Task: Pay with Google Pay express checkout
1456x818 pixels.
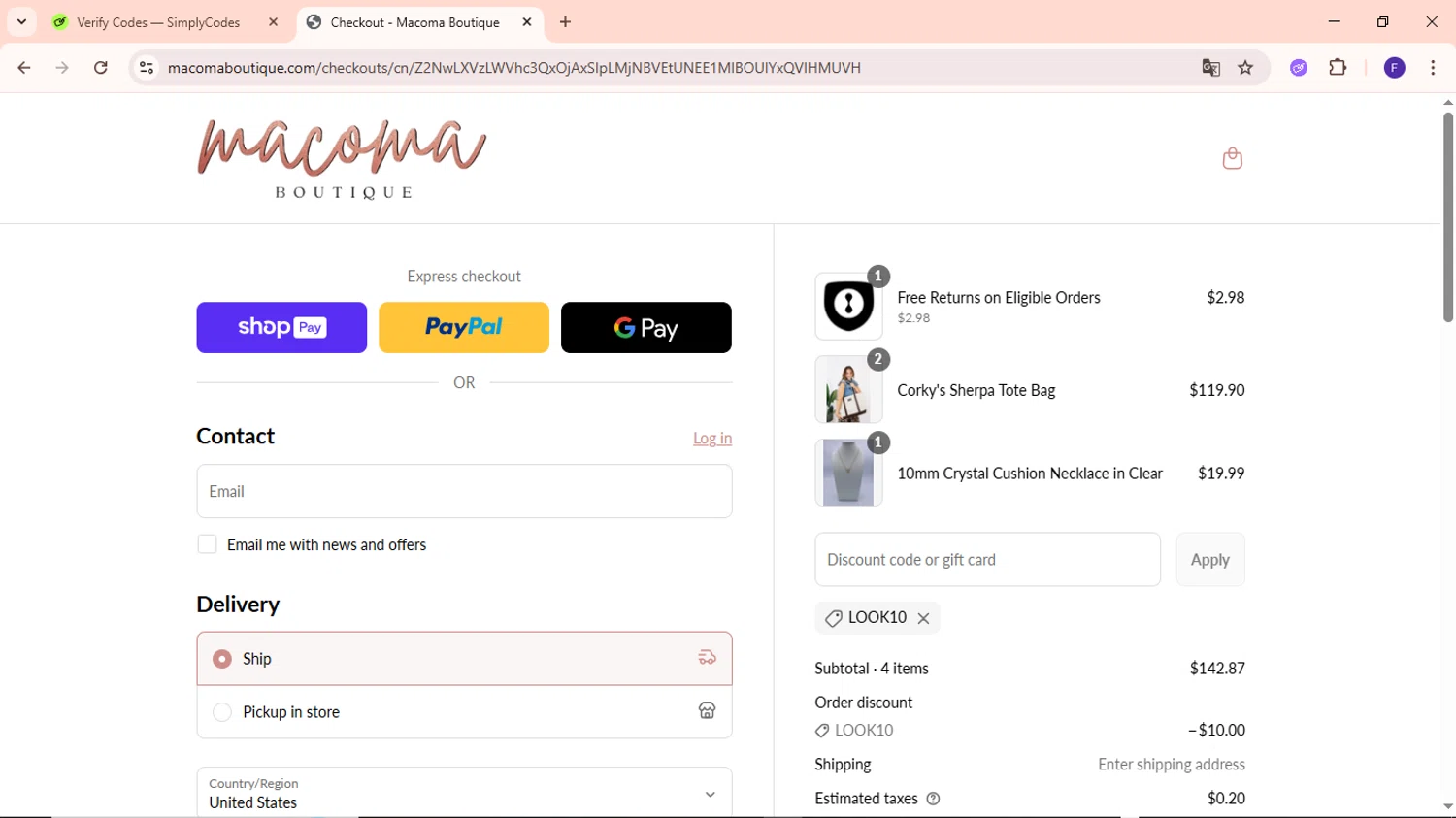Action: tap(646, 328)
